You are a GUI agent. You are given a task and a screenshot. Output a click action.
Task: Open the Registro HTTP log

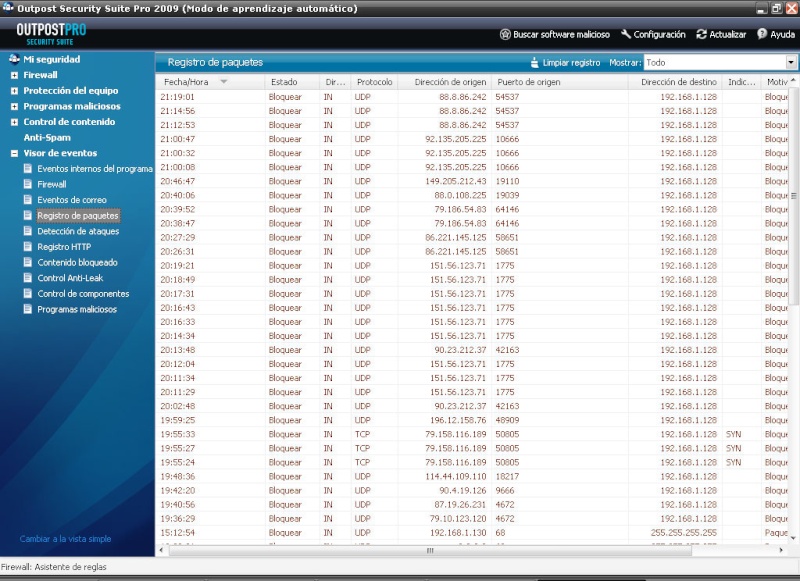[64, 247]
